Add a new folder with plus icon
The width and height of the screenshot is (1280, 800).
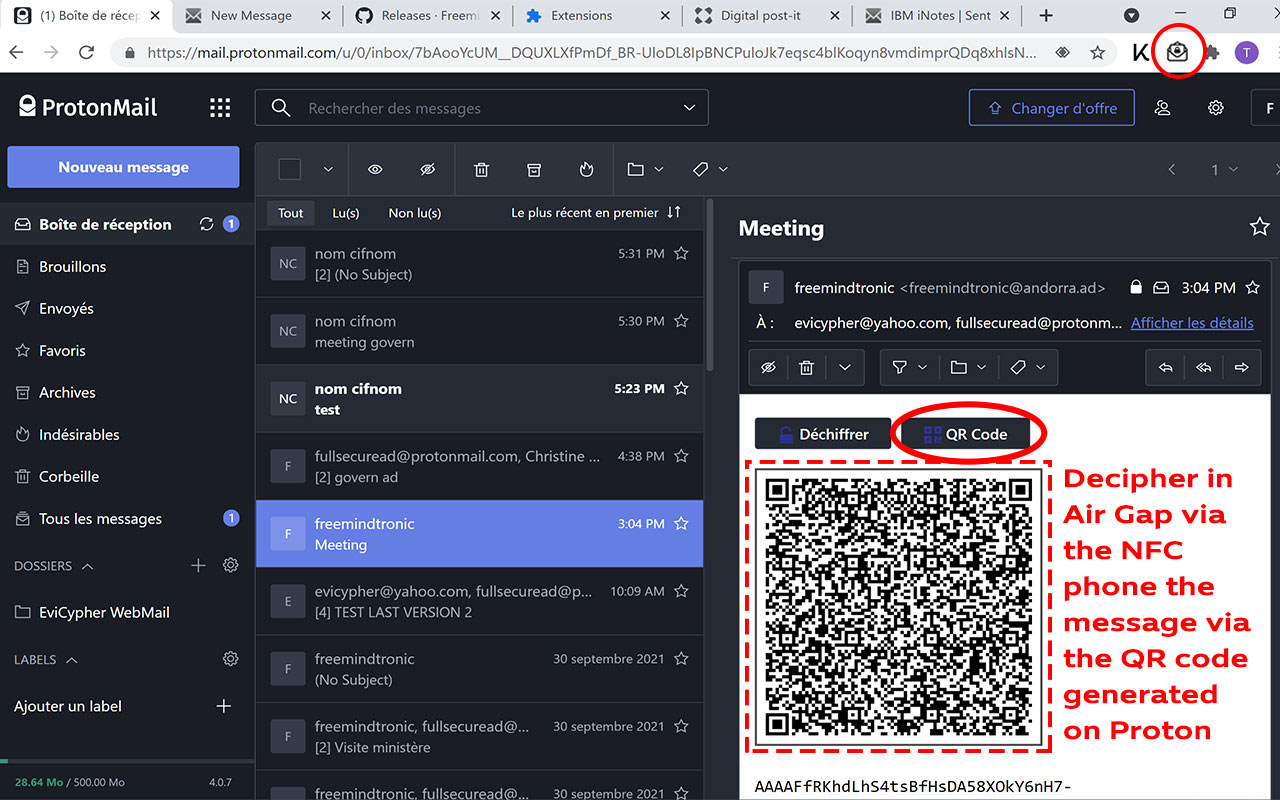(198, 566)
